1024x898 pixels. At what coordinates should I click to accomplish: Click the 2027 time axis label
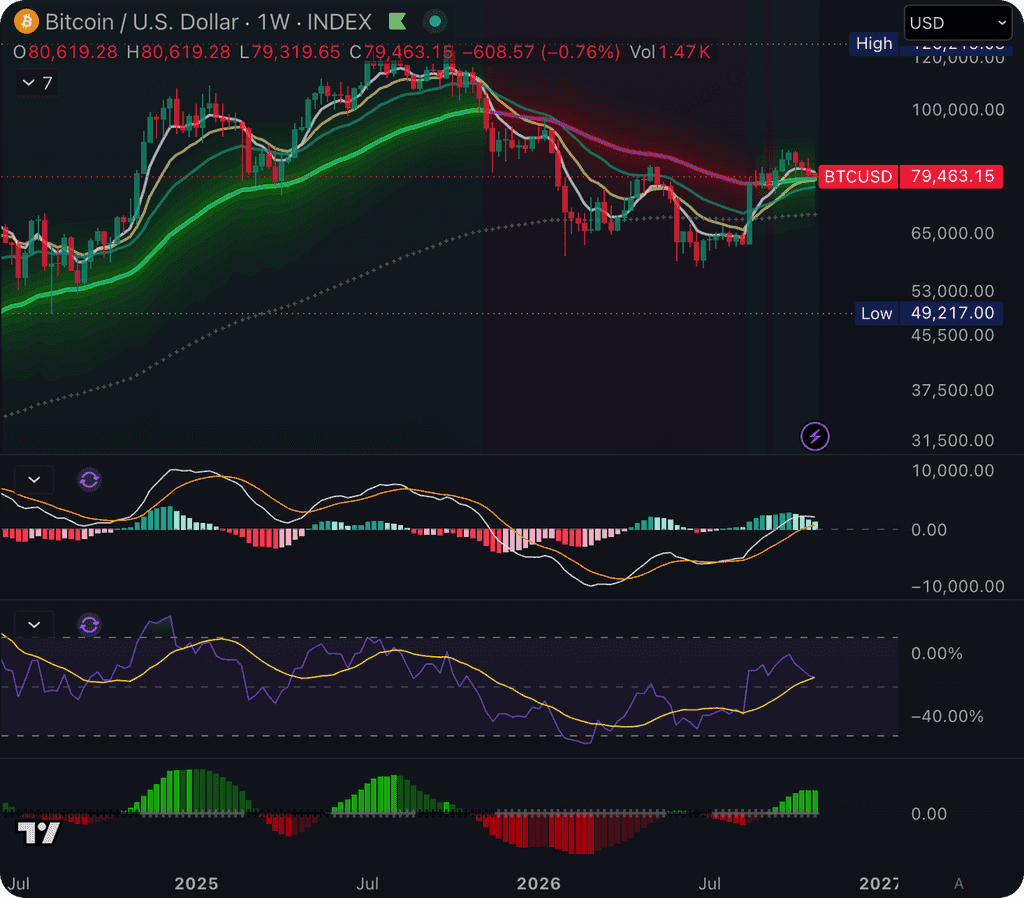tap(879, 884)
